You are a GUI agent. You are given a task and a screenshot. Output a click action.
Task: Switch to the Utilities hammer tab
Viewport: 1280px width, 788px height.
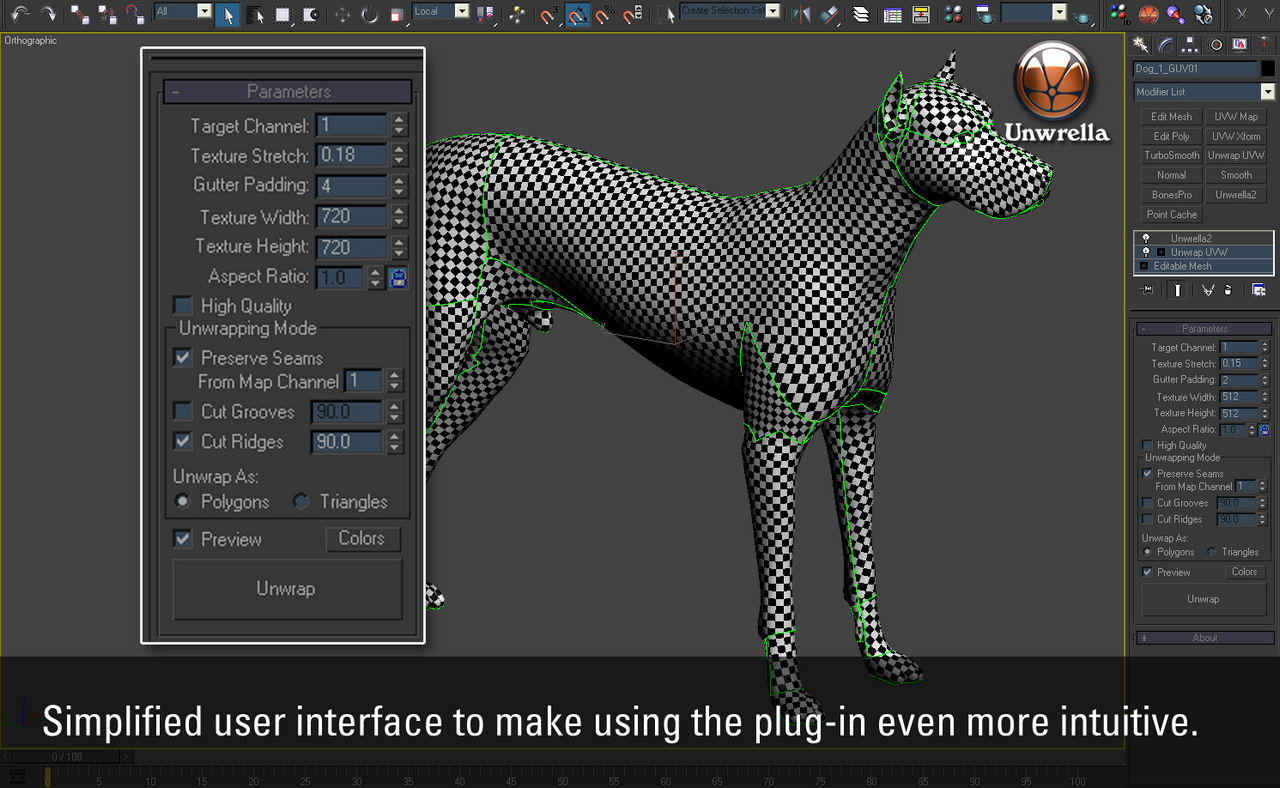(1265, 44)
